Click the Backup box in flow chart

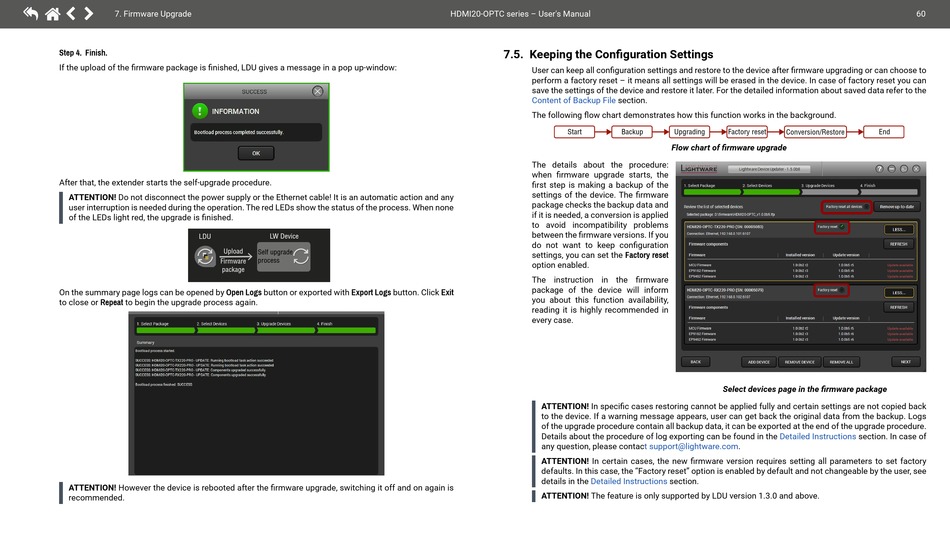pos(632,132)
